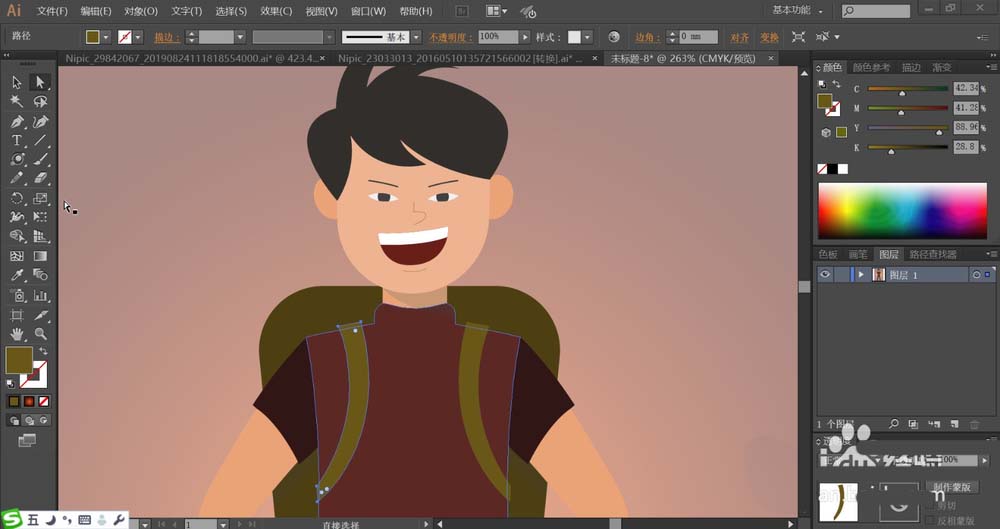1000x529 pixels.
Task: Select the Eraser tool
Action: 40,178
